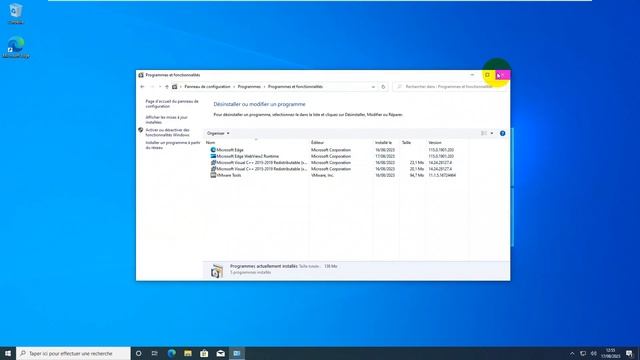Open the Corbeille desktop icon

coord(16,13)
